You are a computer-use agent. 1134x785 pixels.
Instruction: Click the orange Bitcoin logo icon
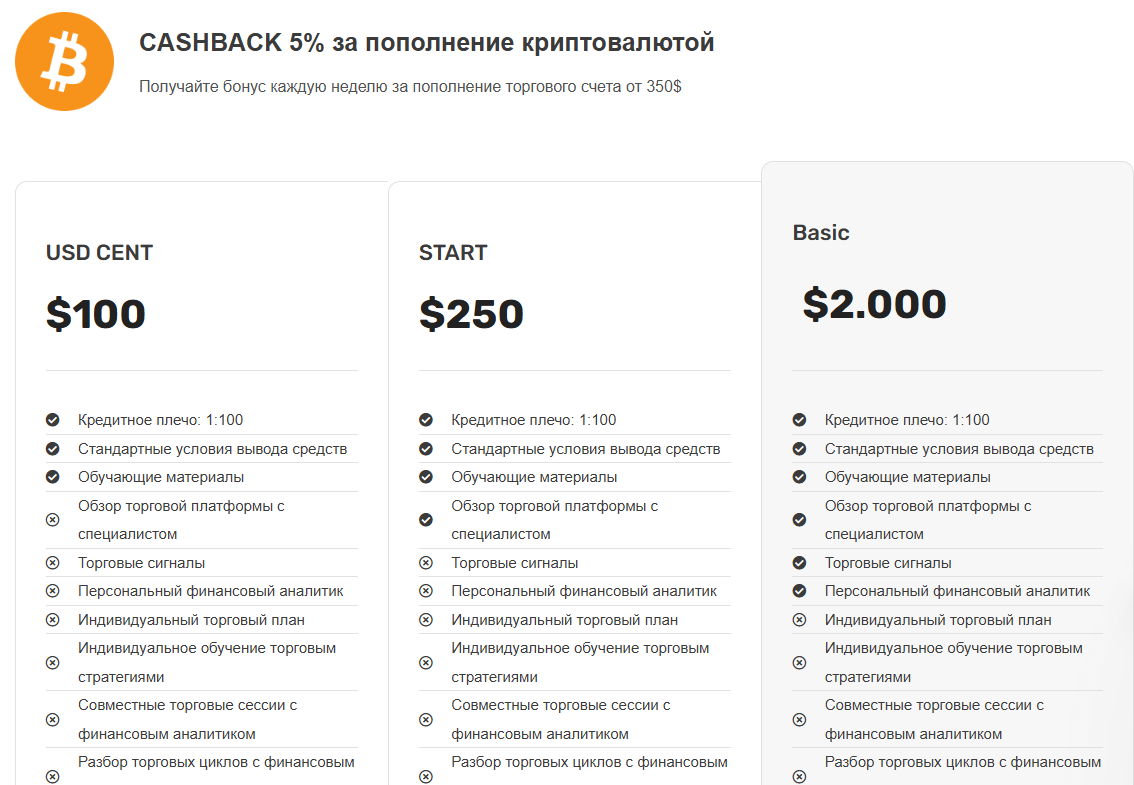click(x=64, y=61)
